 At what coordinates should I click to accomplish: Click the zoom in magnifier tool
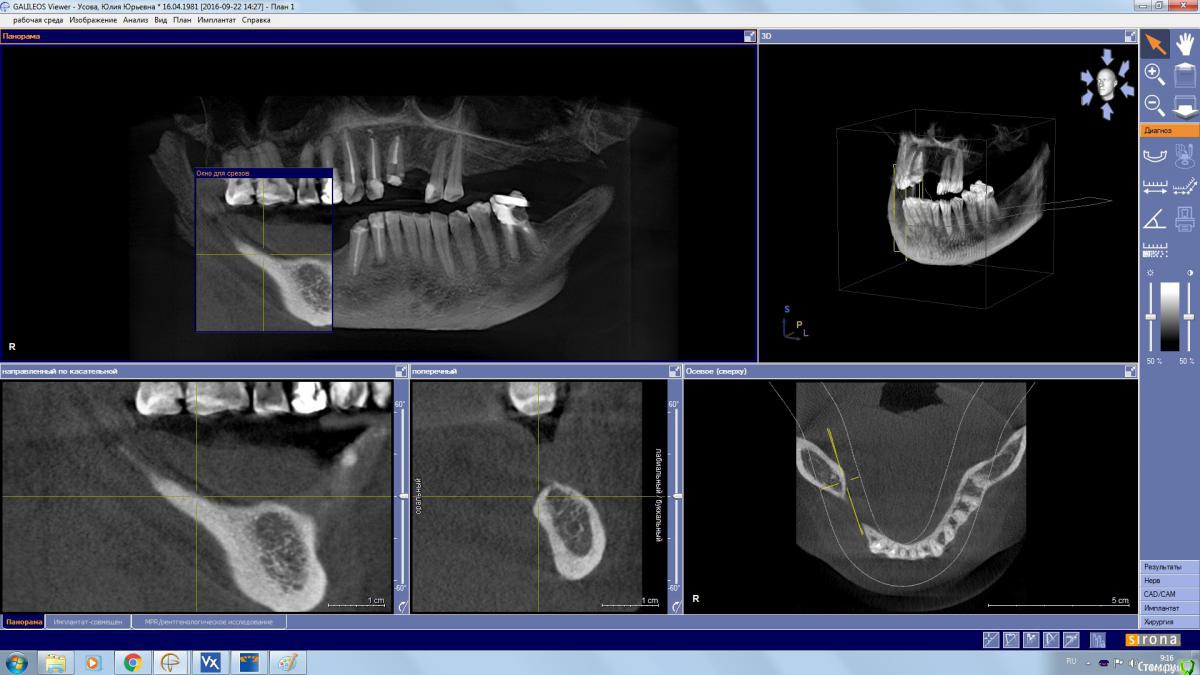click(x=1154, y=73)
